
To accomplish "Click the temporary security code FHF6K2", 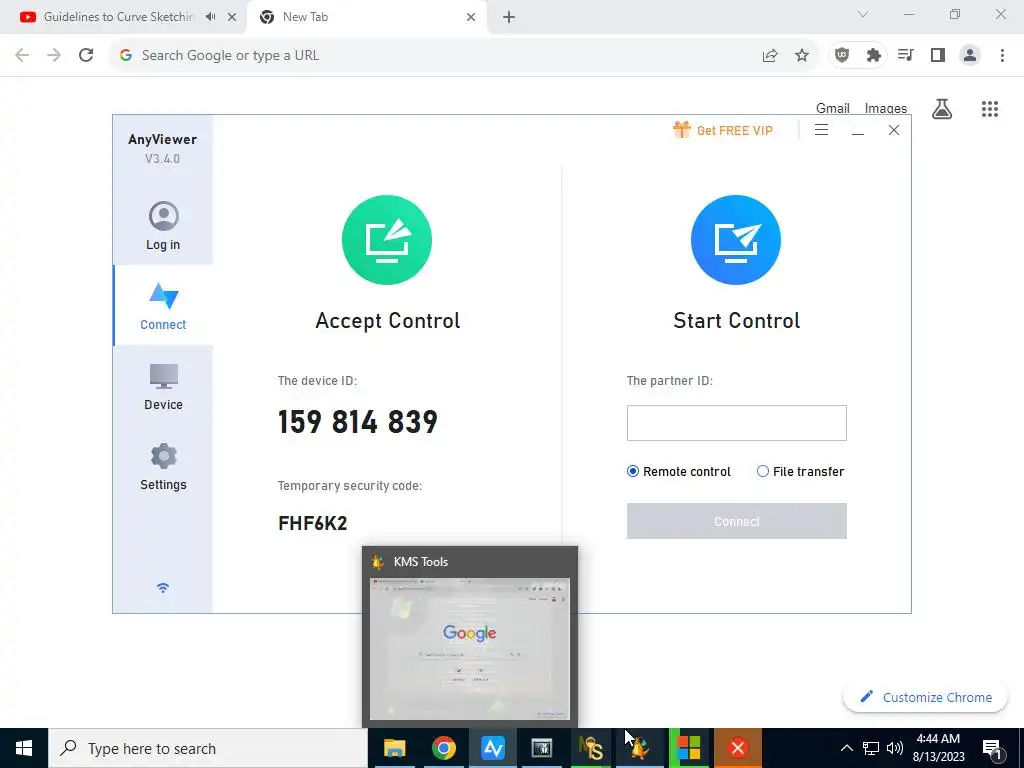I will click(313, 523).
